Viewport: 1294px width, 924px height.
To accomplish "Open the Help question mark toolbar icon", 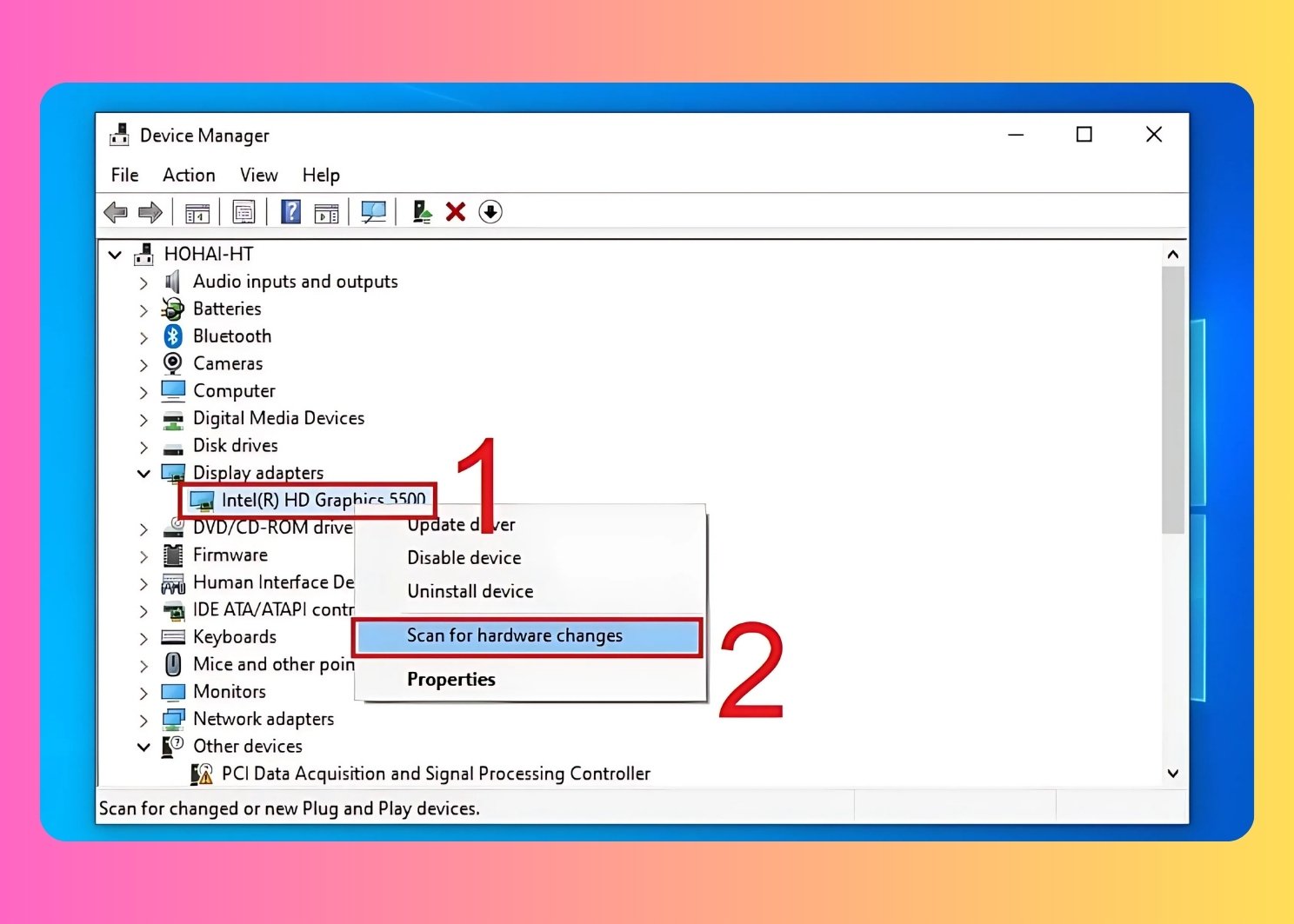I will pyautogui.click(x=290, y=212).
